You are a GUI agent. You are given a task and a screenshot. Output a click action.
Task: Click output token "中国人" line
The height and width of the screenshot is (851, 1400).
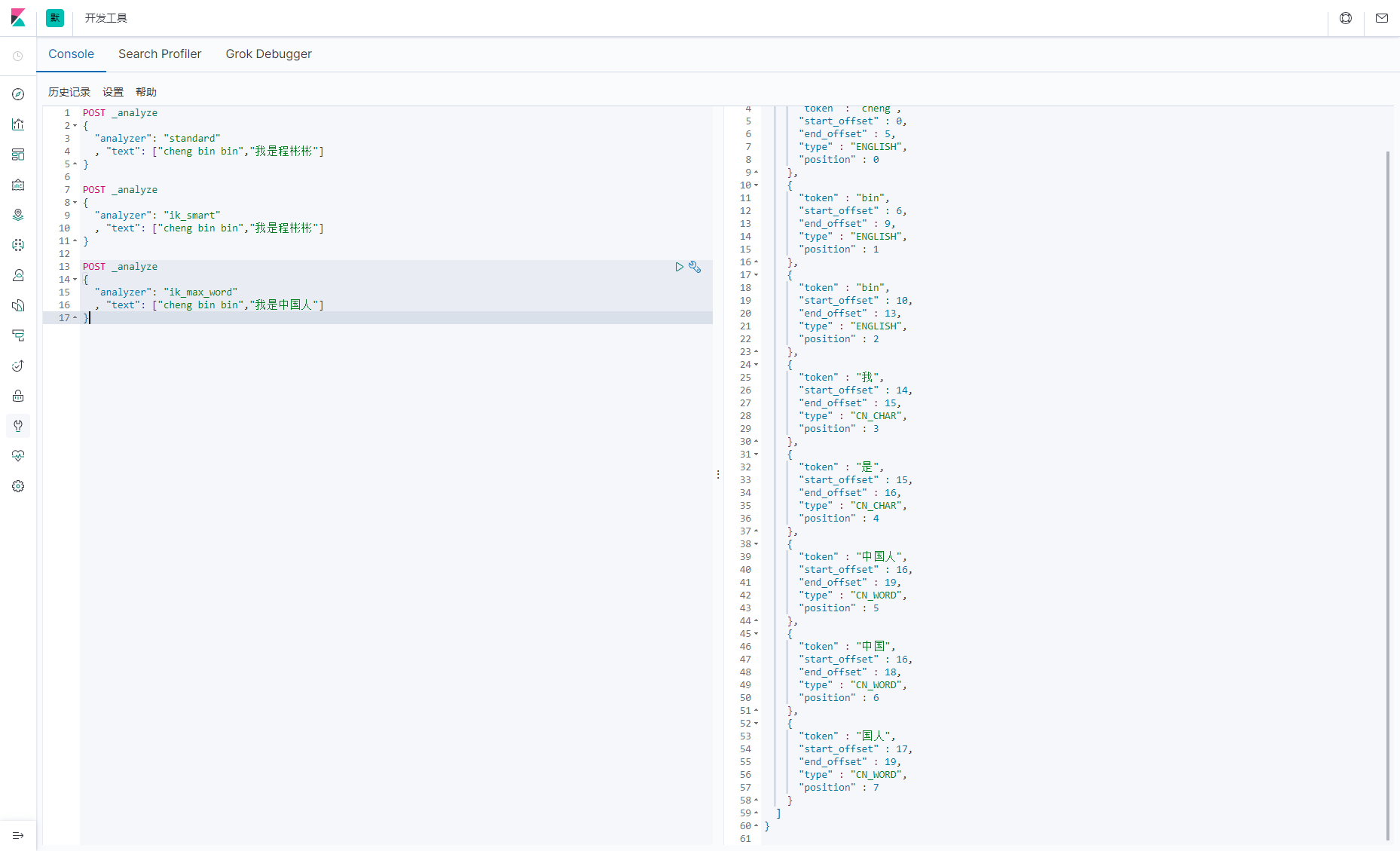click(853, 557)
